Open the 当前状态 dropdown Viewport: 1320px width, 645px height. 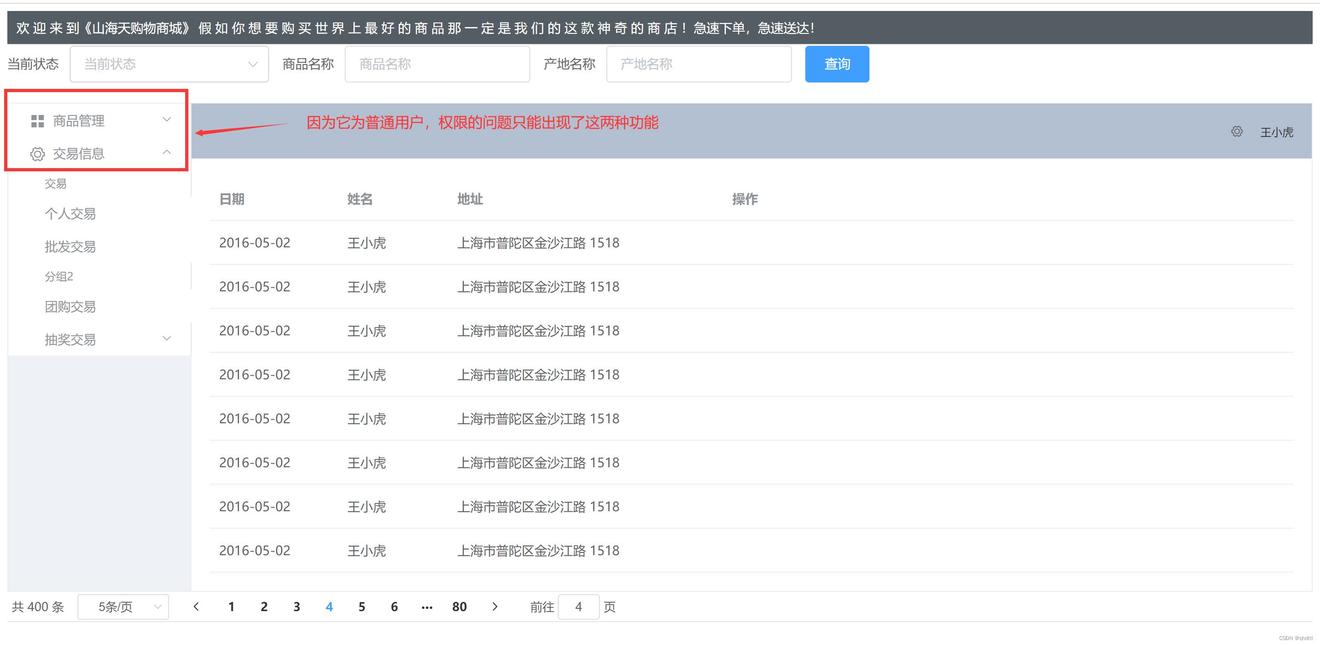click(x=169, y=64)
